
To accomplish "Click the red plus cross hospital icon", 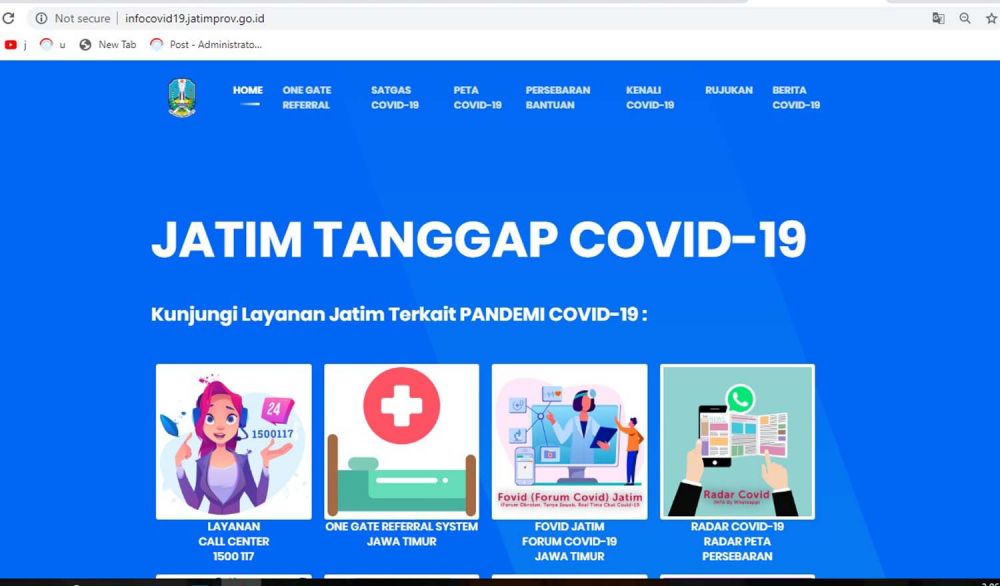I will (x=401, y=406).
